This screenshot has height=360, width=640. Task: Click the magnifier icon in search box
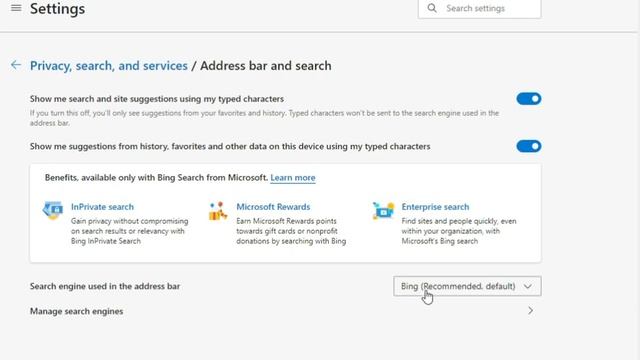(432, 8)
